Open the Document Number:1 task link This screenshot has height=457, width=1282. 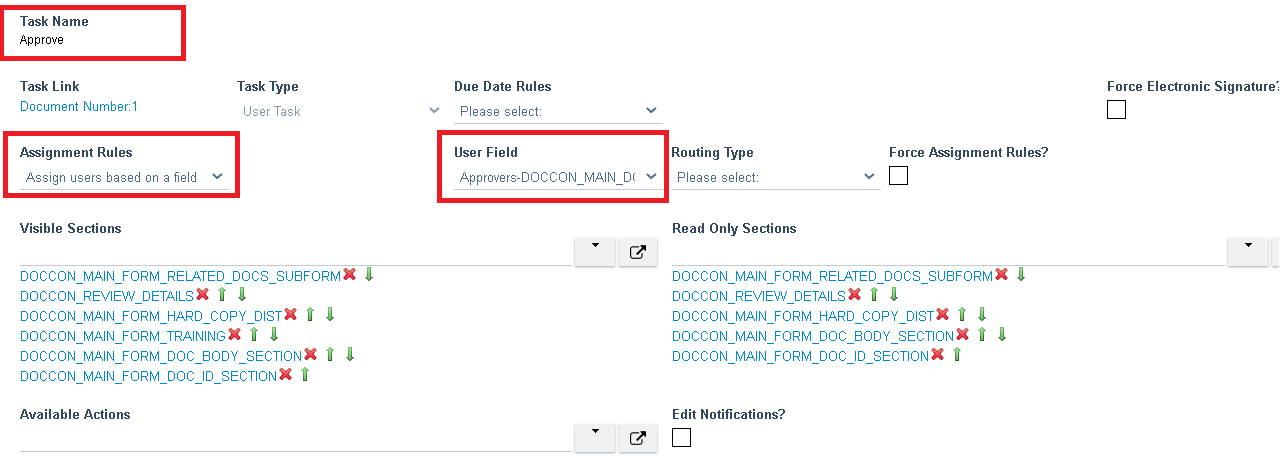[x=79, y=107]
